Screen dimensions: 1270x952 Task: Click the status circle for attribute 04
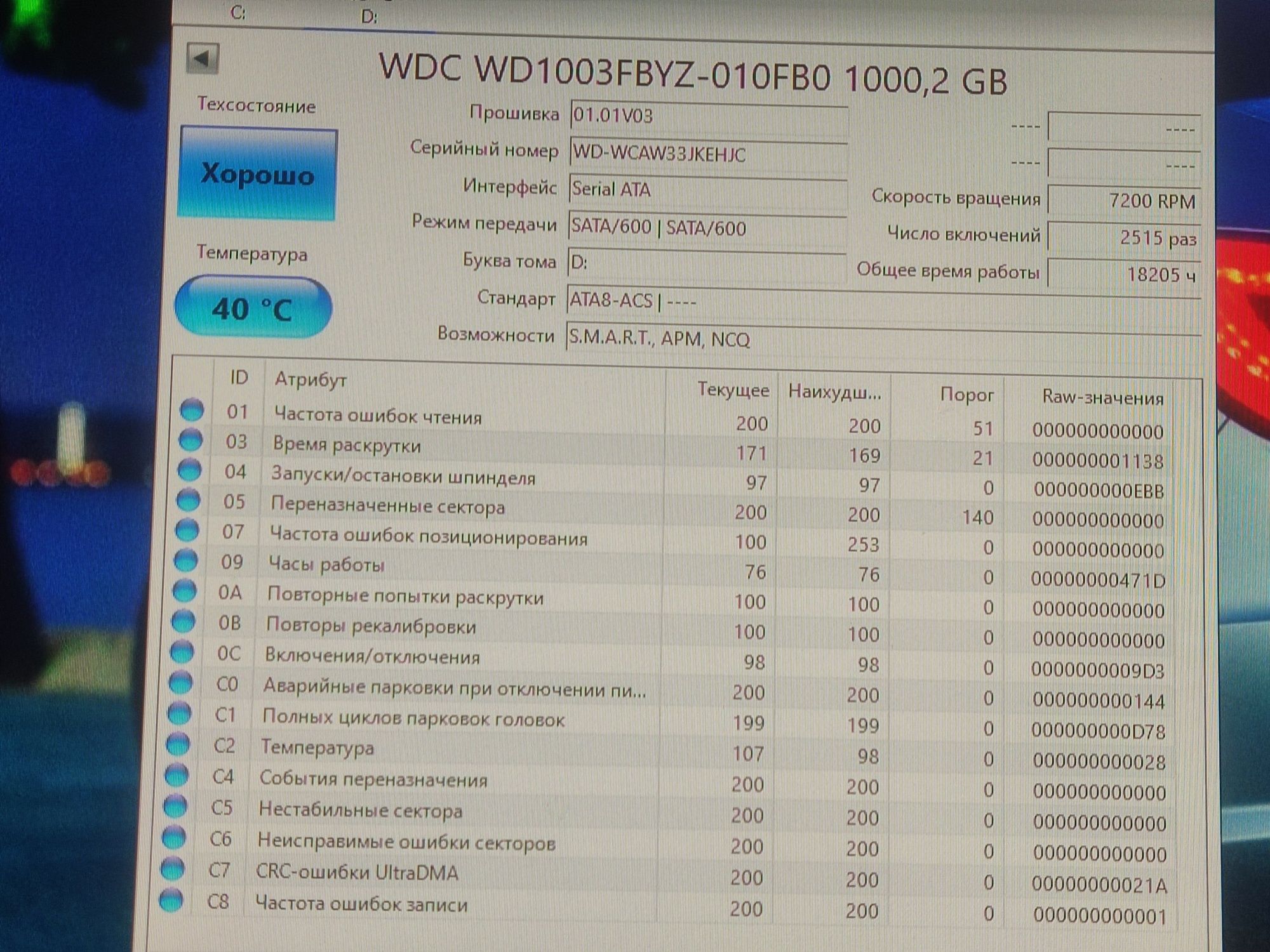[x=189, y=470]
